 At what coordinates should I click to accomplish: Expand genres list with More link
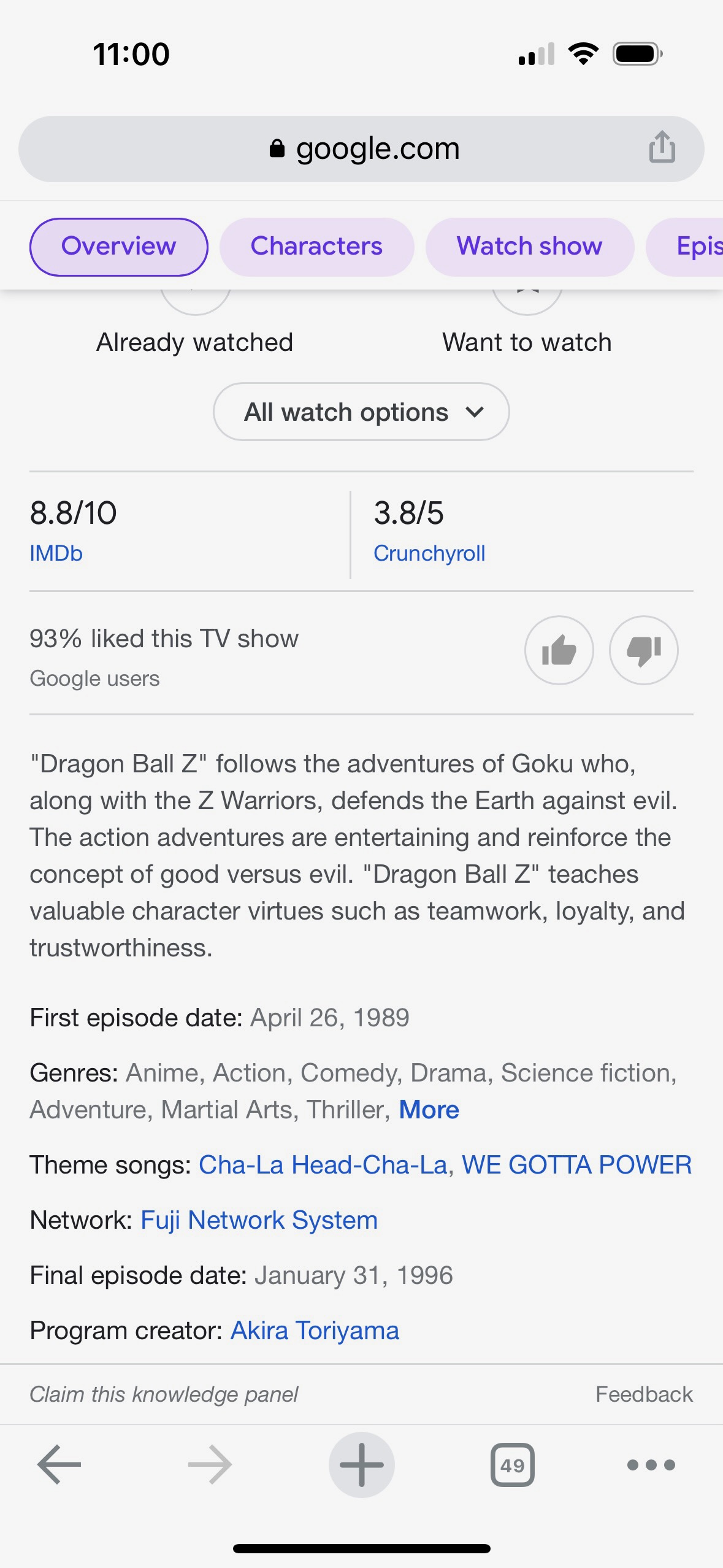[429, 1110]
